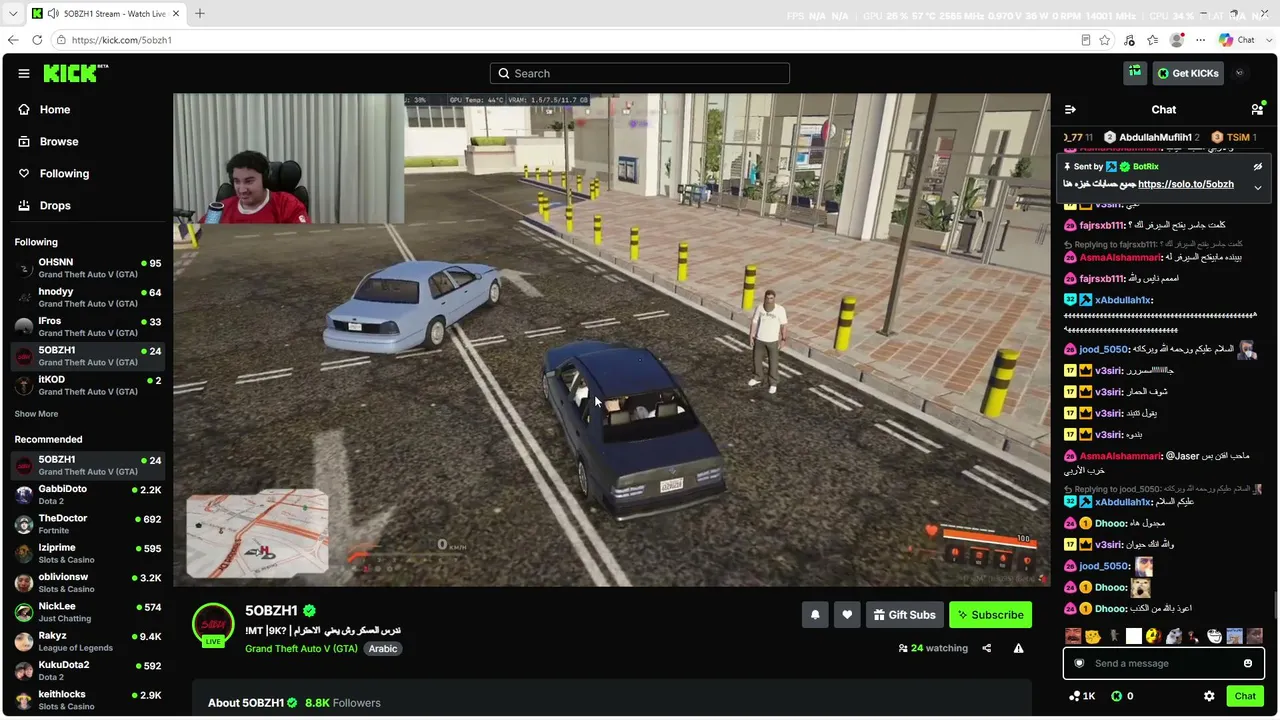
Task: Click the Arabic language tag
Action: click(383, 648)
